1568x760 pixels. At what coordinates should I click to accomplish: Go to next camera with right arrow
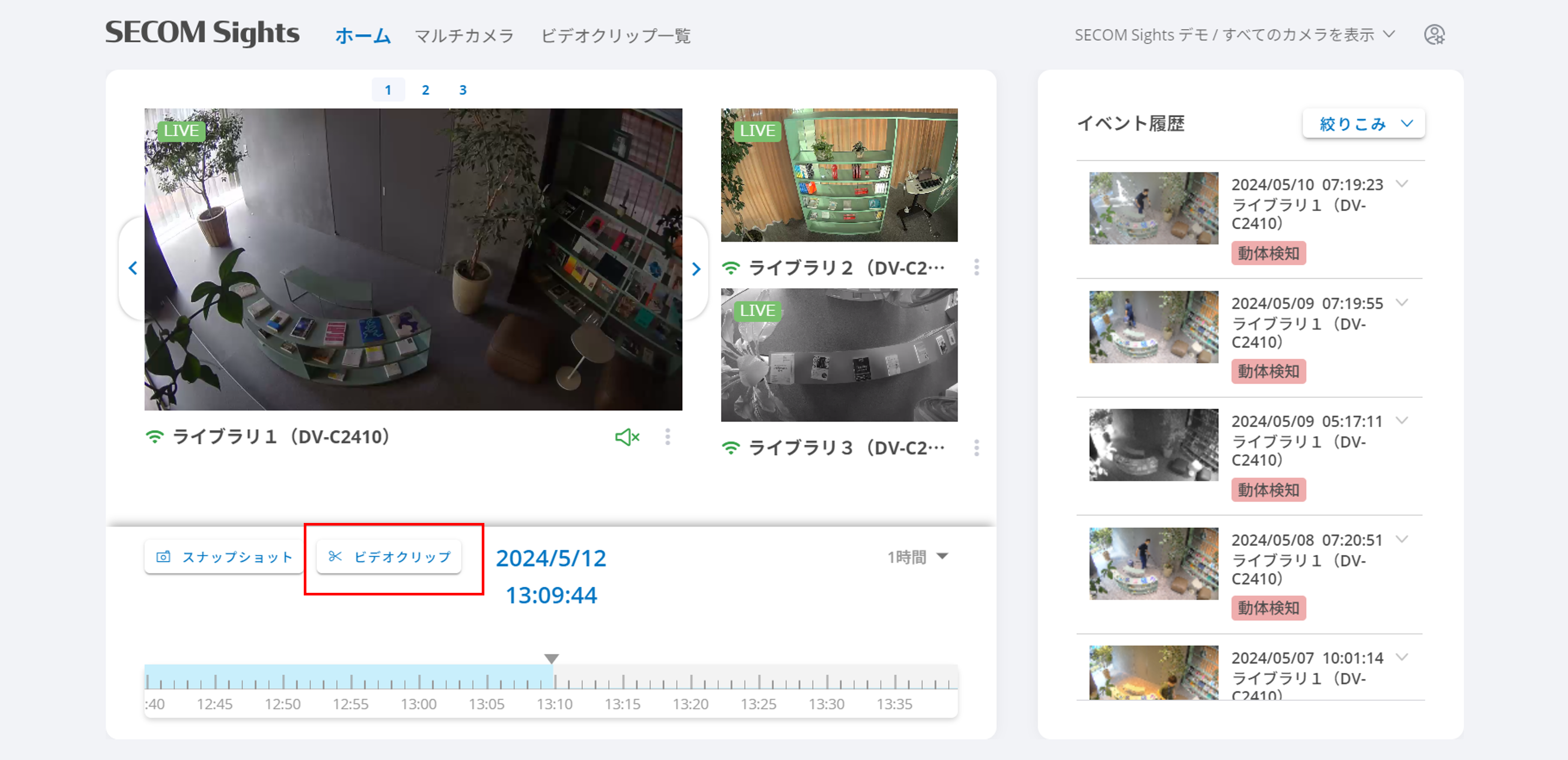coord(697,269)
